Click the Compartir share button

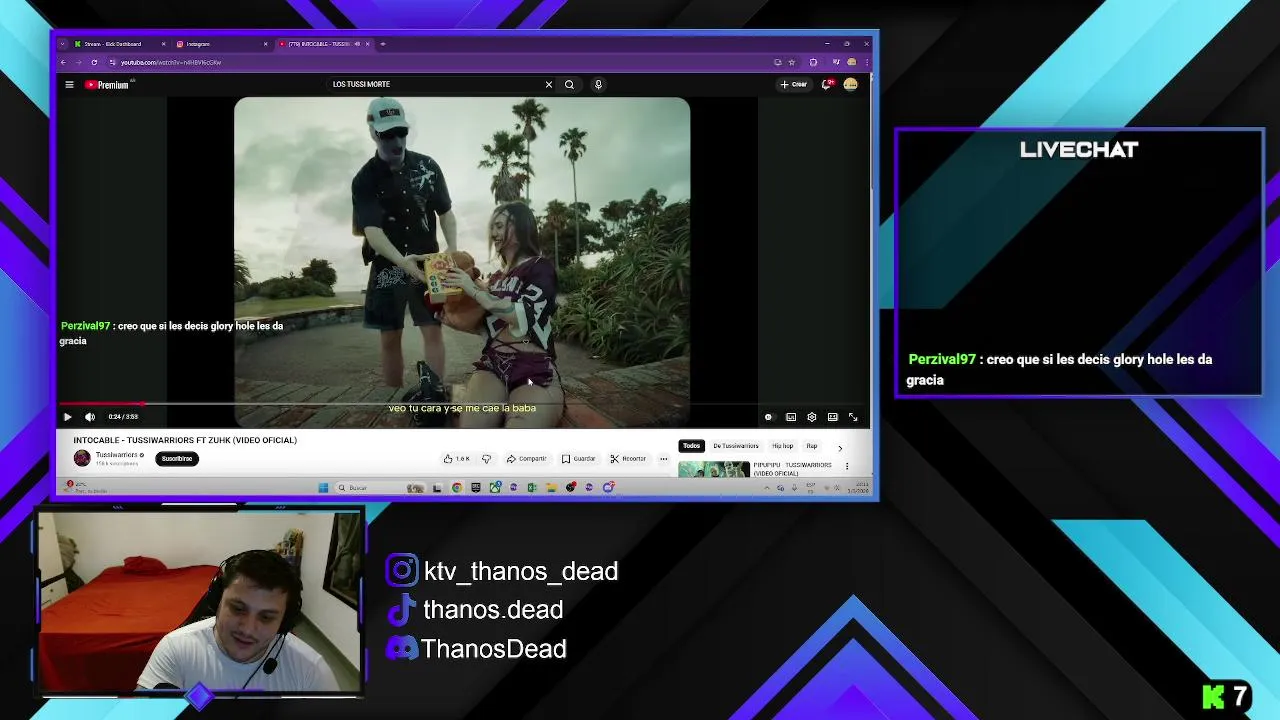pos(526,459)
